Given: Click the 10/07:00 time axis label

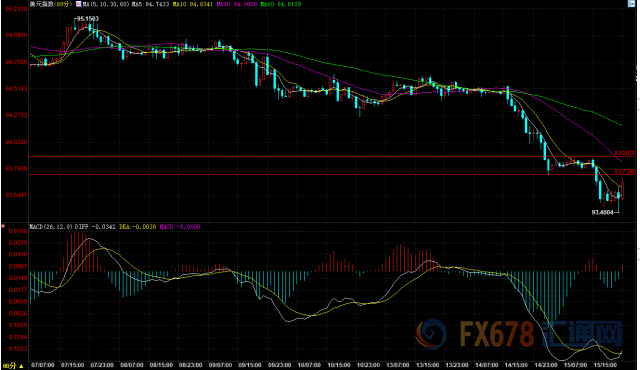Looking at the screenshot, I should click(x=309, y=365).
